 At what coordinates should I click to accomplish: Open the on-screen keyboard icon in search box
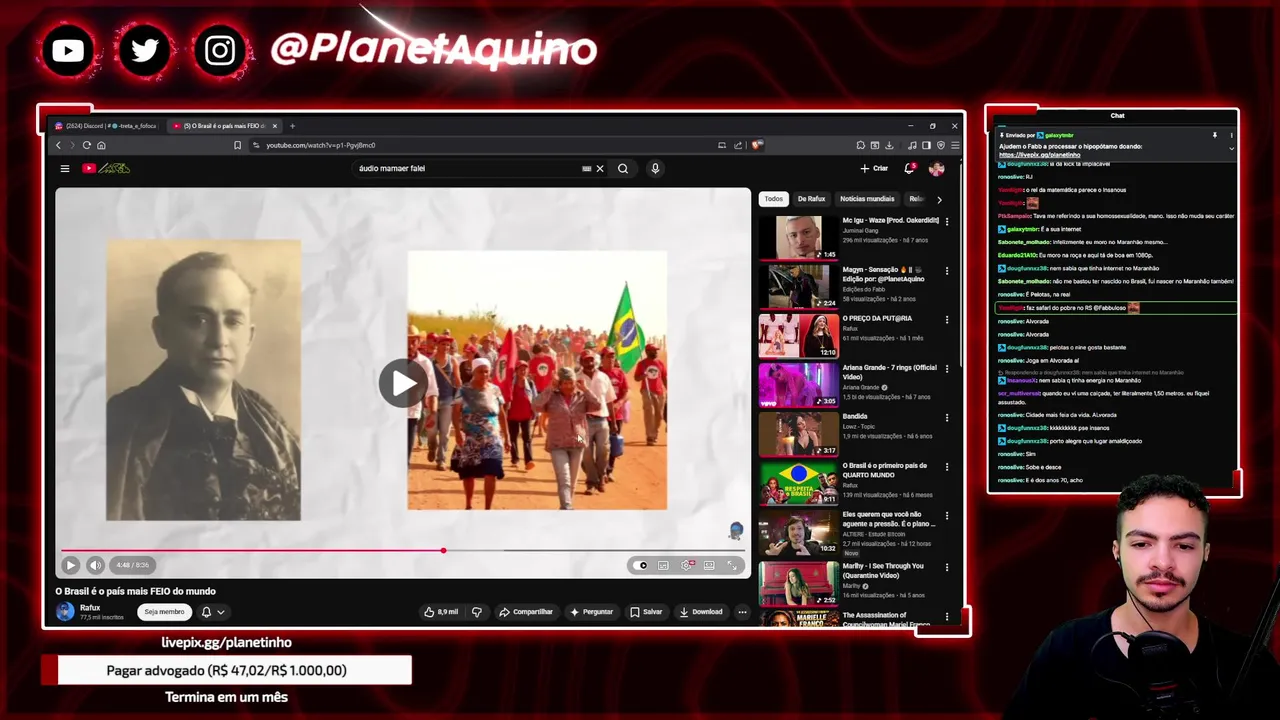[x=587, y=168]
